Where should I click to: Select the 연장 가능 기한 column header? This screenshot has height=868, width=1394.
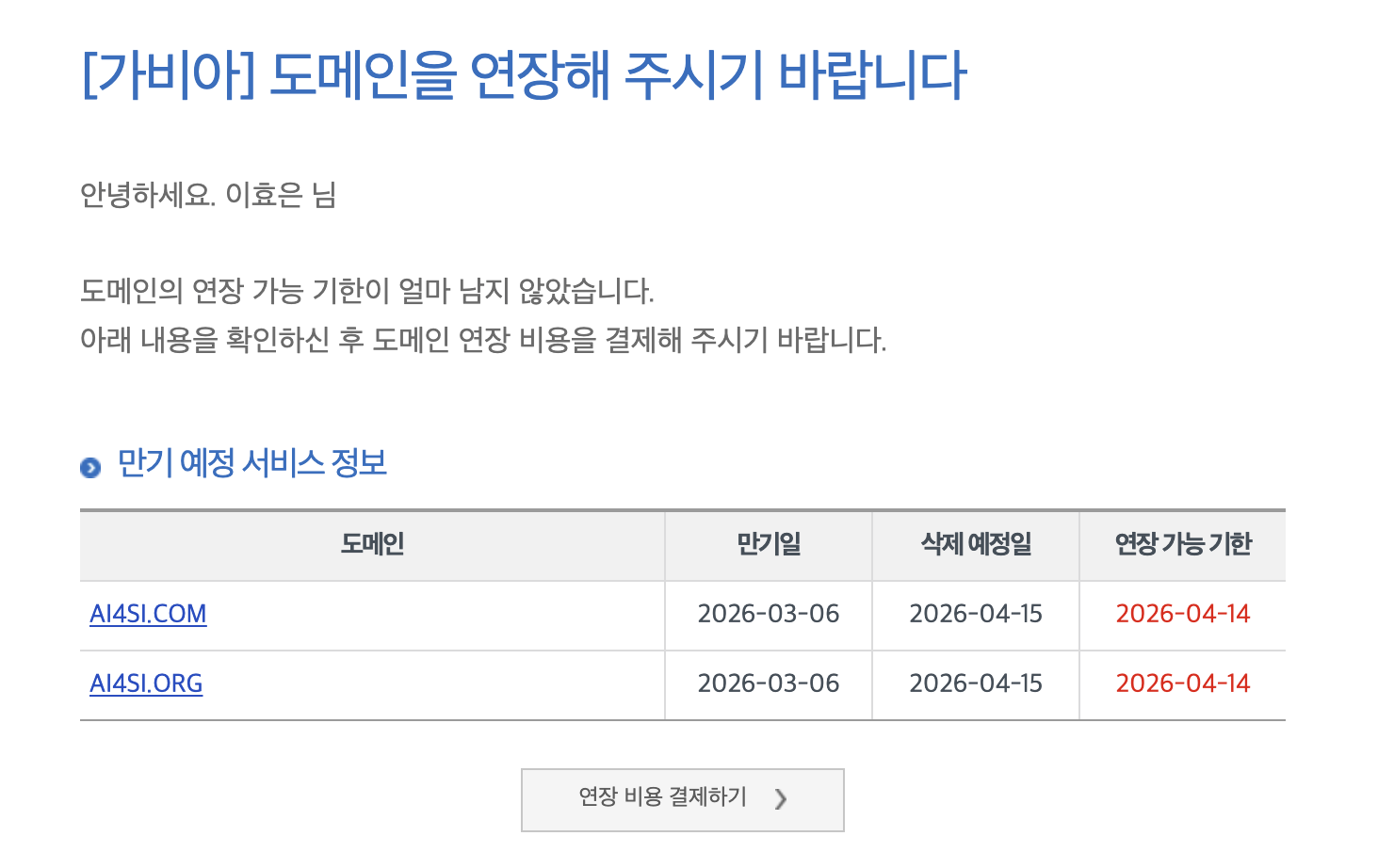point(1183,543)
